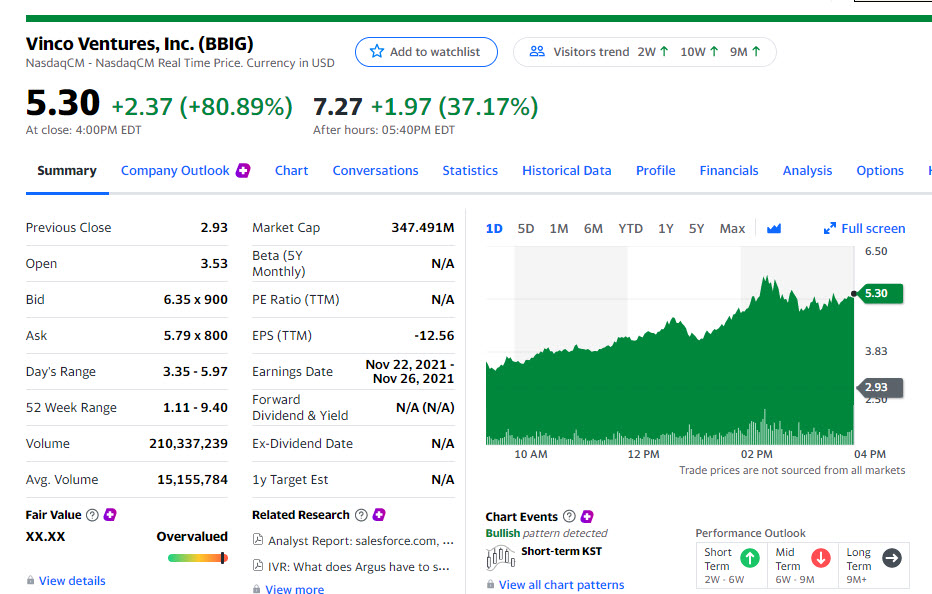Click the 9M visitors trend up arrow
This screenshot has width=932, height=594.
(x=756, y=52)
